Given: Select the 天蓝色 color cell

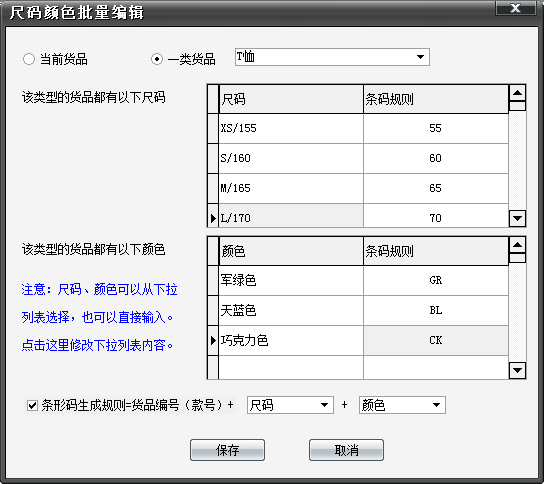Looking at the screenshot, I should coord(291,311).
